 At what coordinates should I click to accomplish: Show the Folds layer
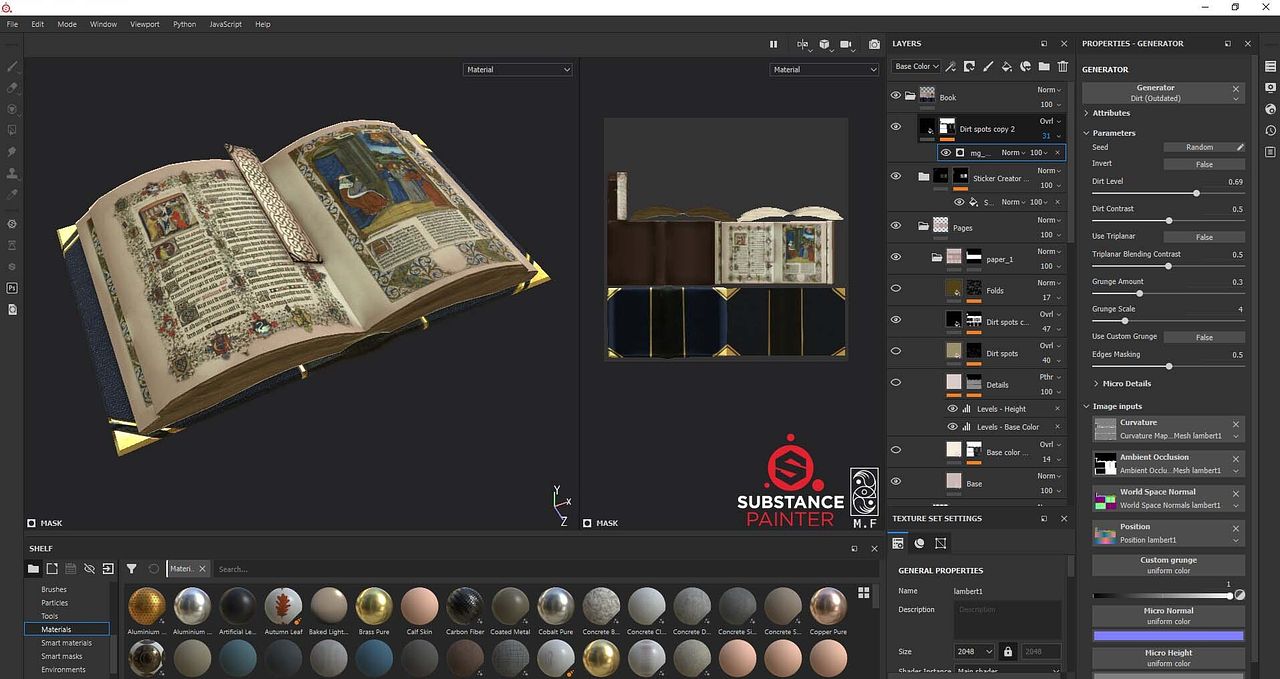[x=895, y=288]
